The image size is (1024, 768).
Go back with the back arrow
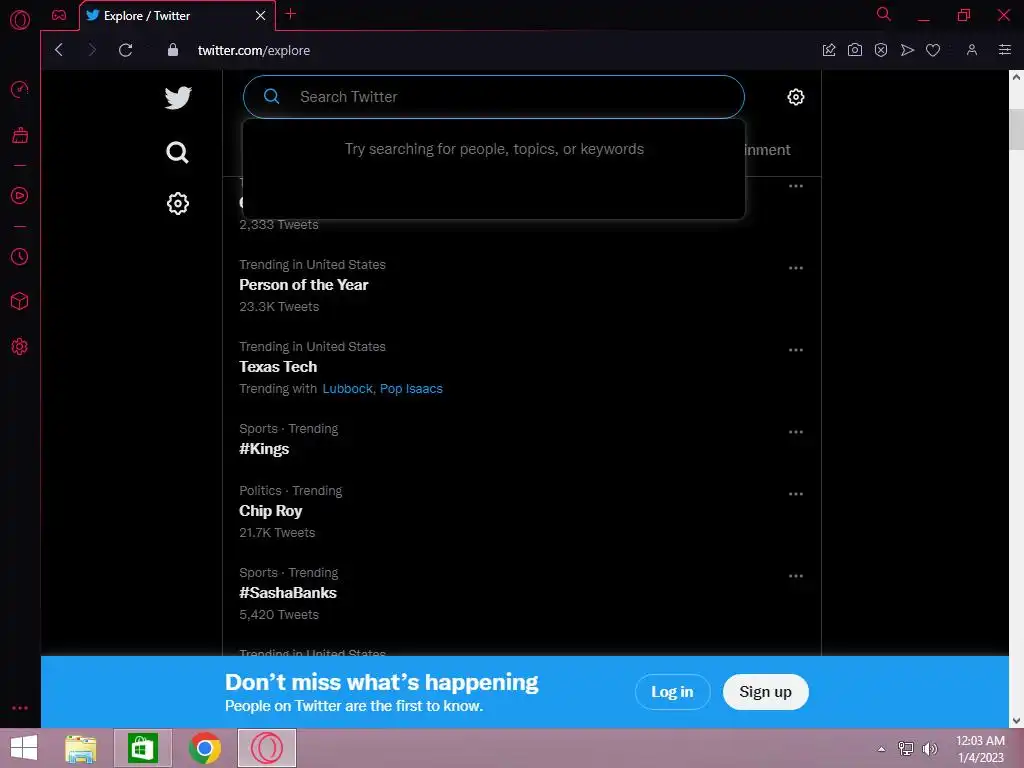(x=59, y=50)
